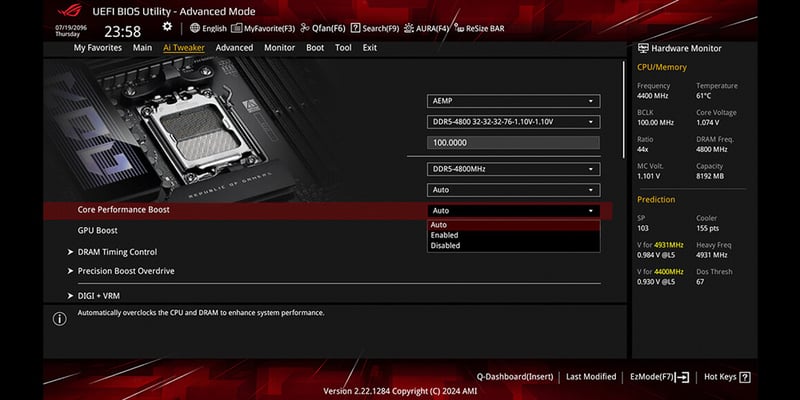Click the 100.0000 BCLK frequency field
The image size is (800, 400).
(x=513, y=143)
